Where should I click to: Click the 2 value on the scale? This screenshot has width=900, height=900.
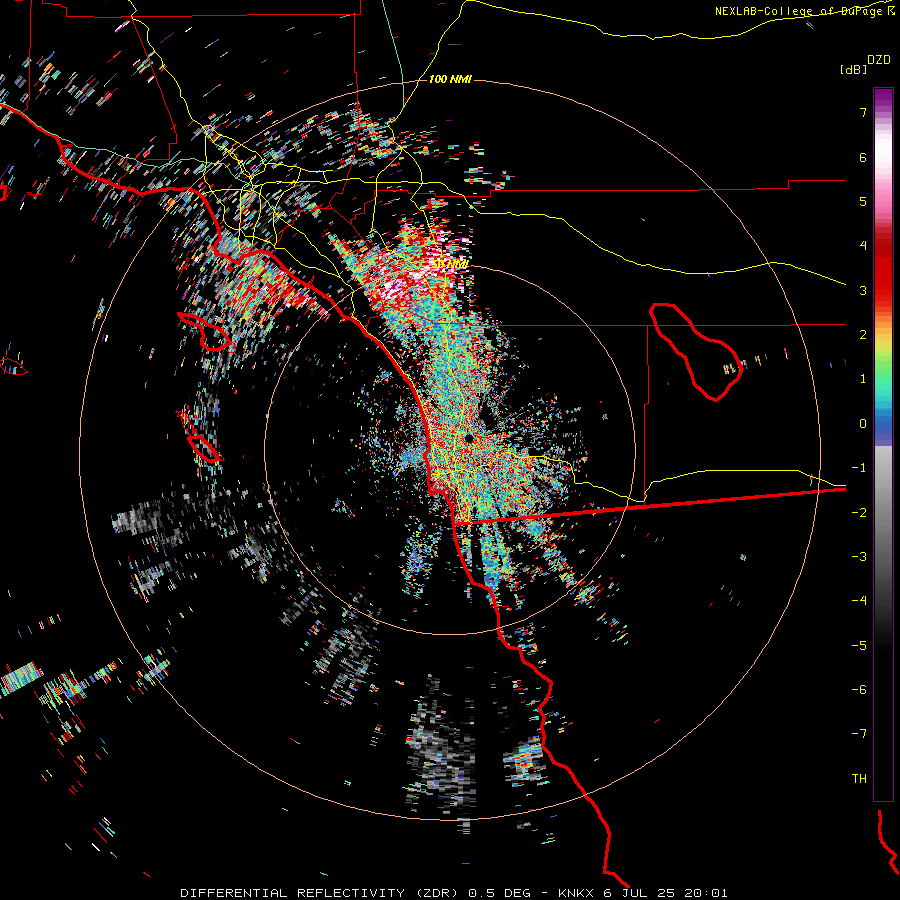tap(863, 335)
